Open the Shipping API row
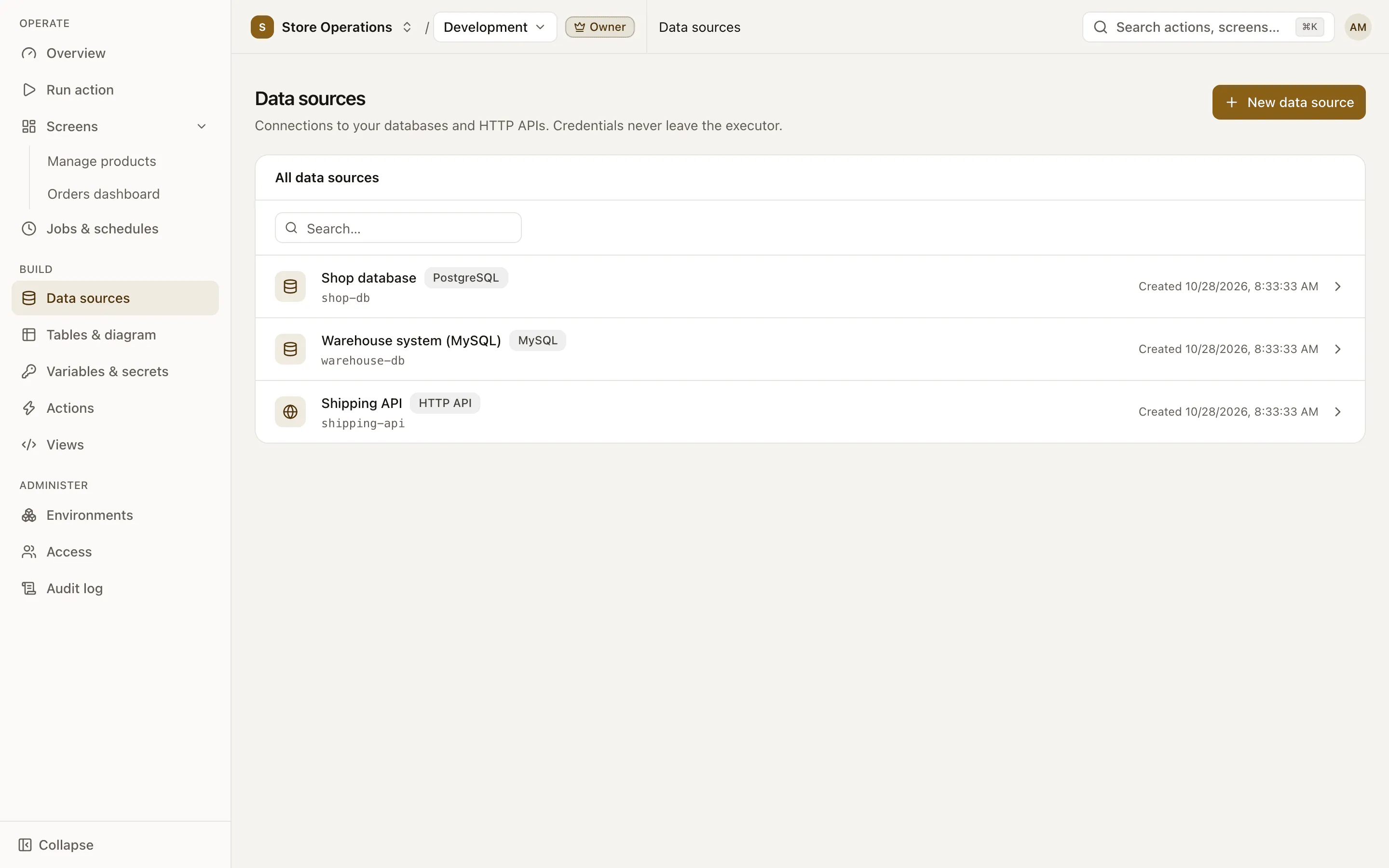 [810, 412]
